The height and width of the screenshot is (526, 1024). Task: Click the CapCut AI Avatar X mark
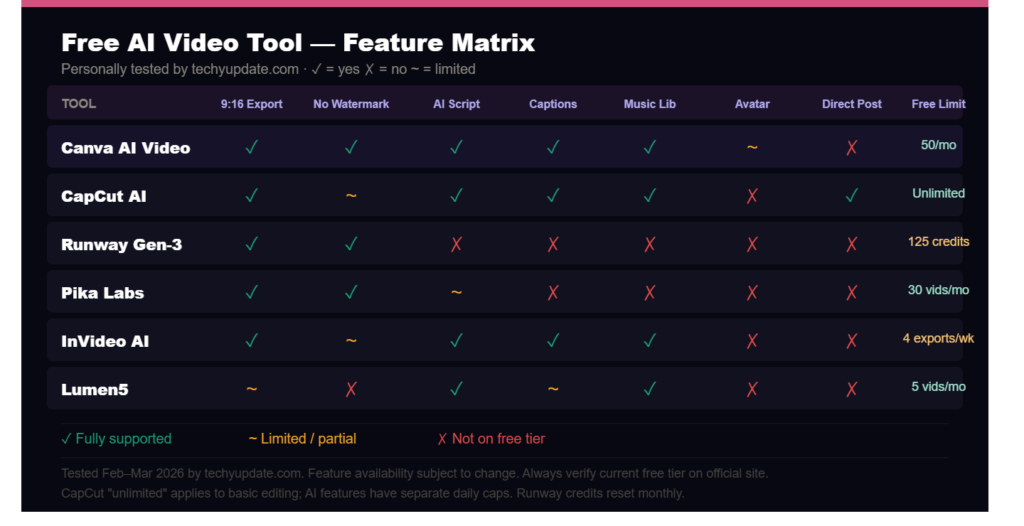pyautogui.click(x=752, y=196)
